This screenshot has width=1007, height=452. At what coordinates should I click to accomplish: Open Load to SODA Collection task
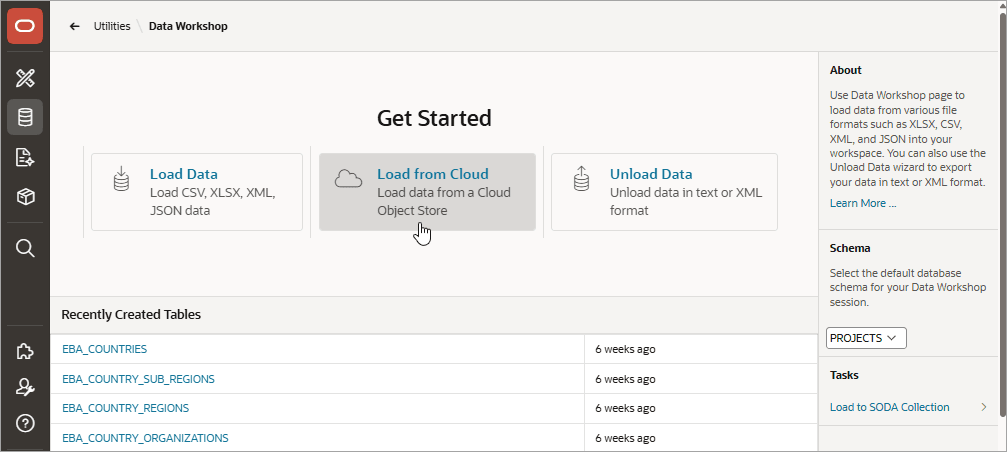(889, 407)
